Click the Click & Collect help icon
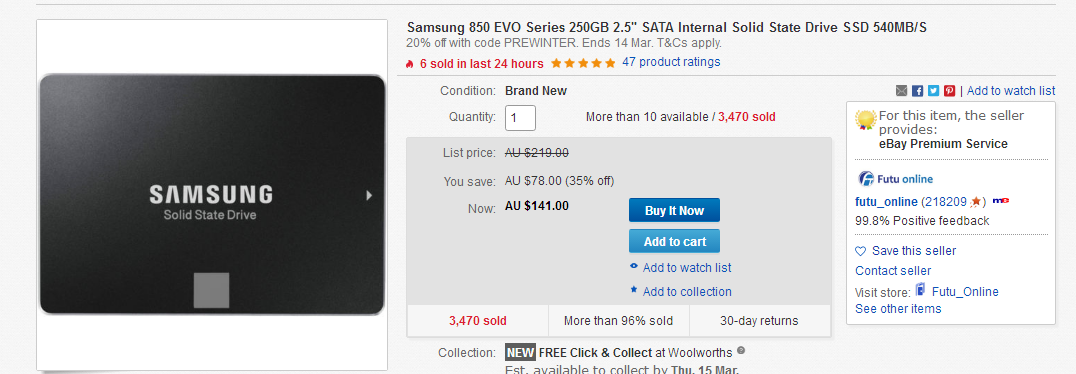 coord(740,351)
